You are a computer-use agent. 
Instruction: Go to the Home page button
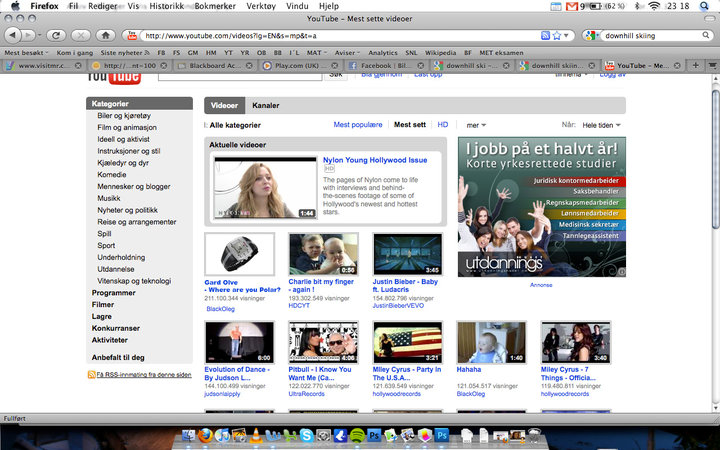click(x=106, y=35)
